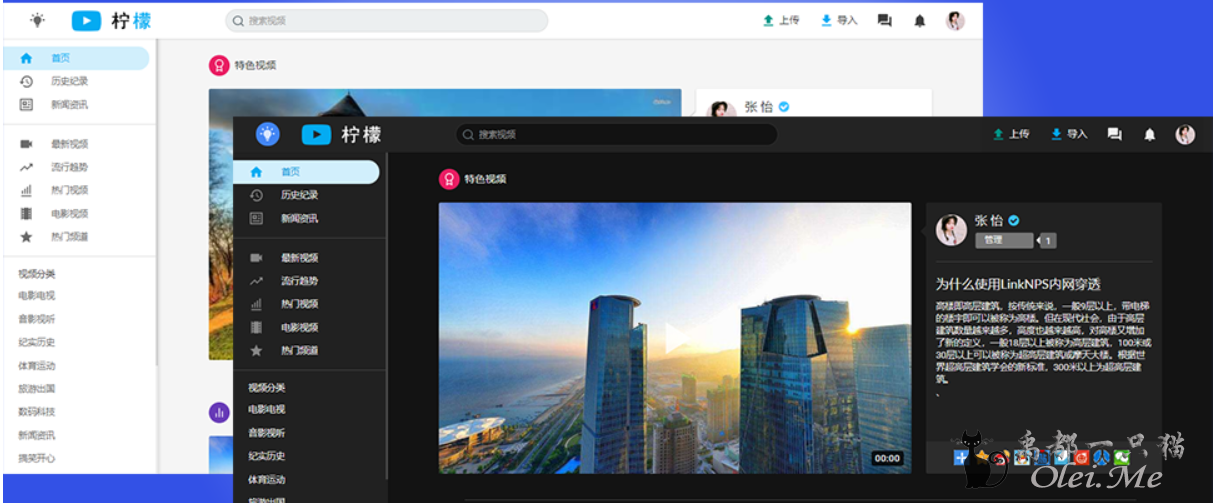Viewport: 1213px width, 503px height.
Task: Click the purple chart section icon in light window
Action: 219,412
